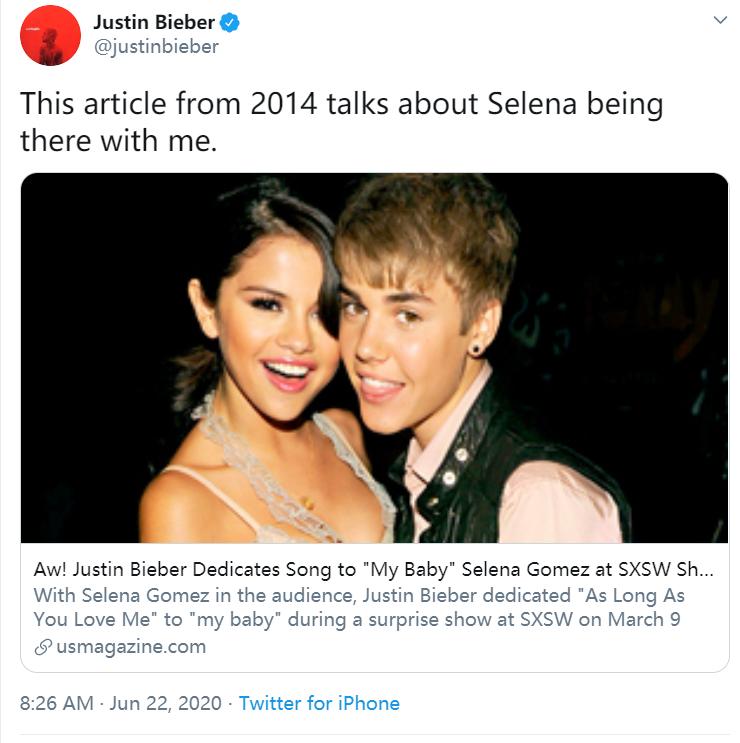Open the tweet options chevron menu
The height and width of the screenshot is (743, 740).
[719, 20]
